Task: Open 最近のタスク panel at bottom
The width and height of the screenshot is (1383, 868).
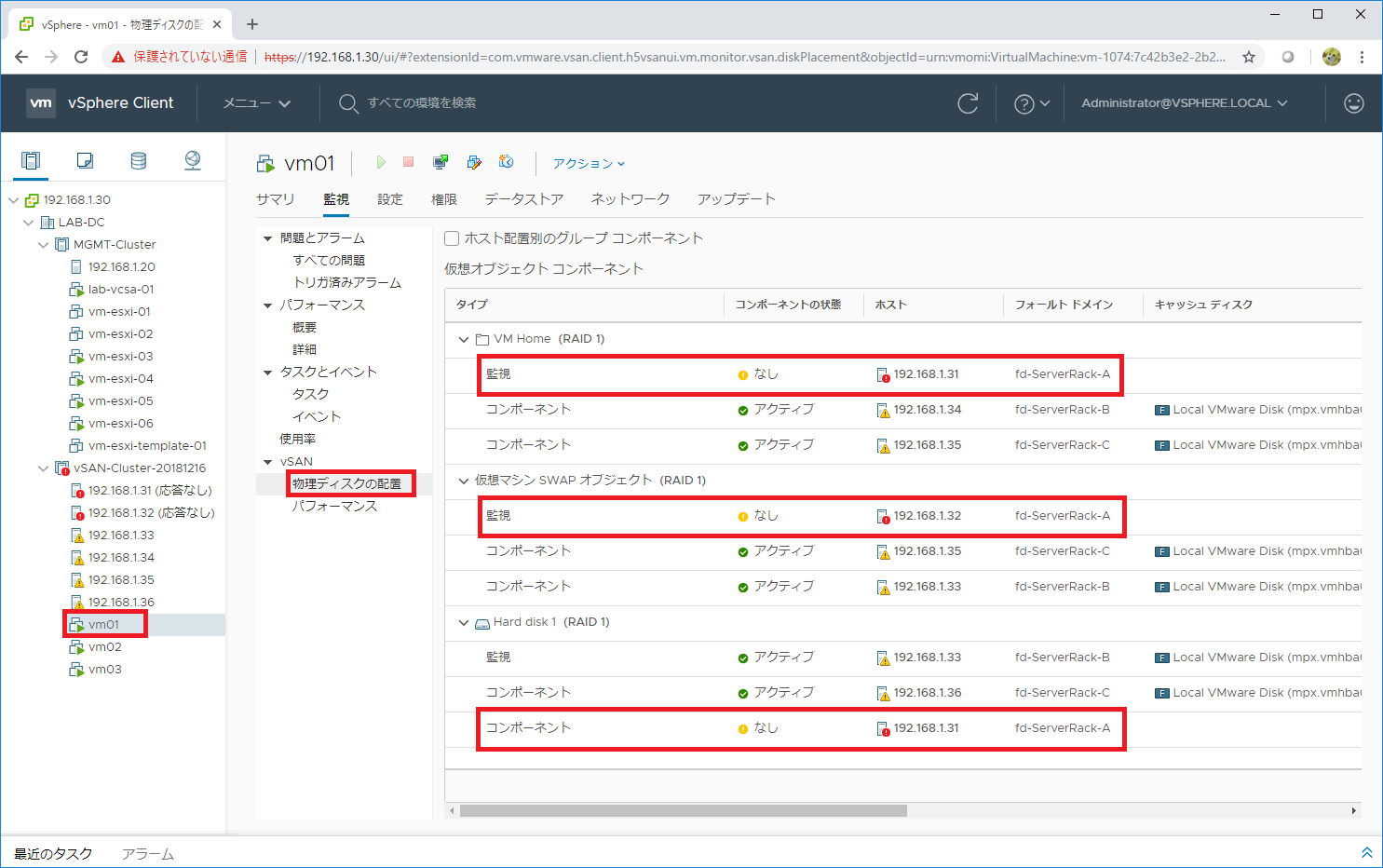Action: tap(53, 854)
